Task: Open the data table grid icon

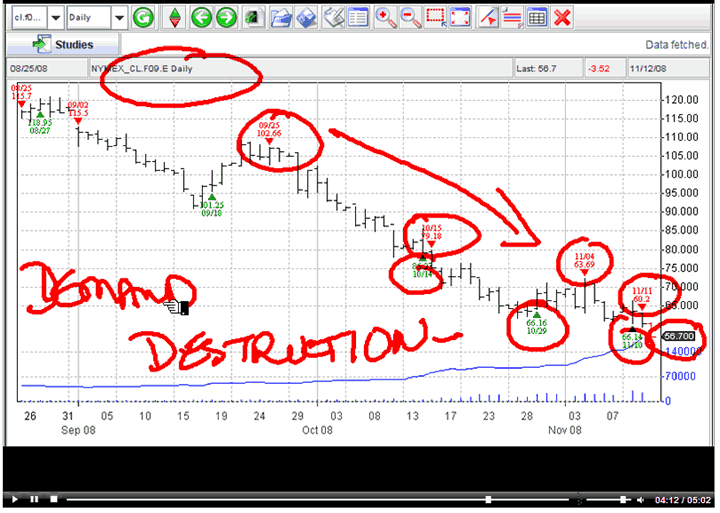Action: pyautogui.click(x=537, y=18)
